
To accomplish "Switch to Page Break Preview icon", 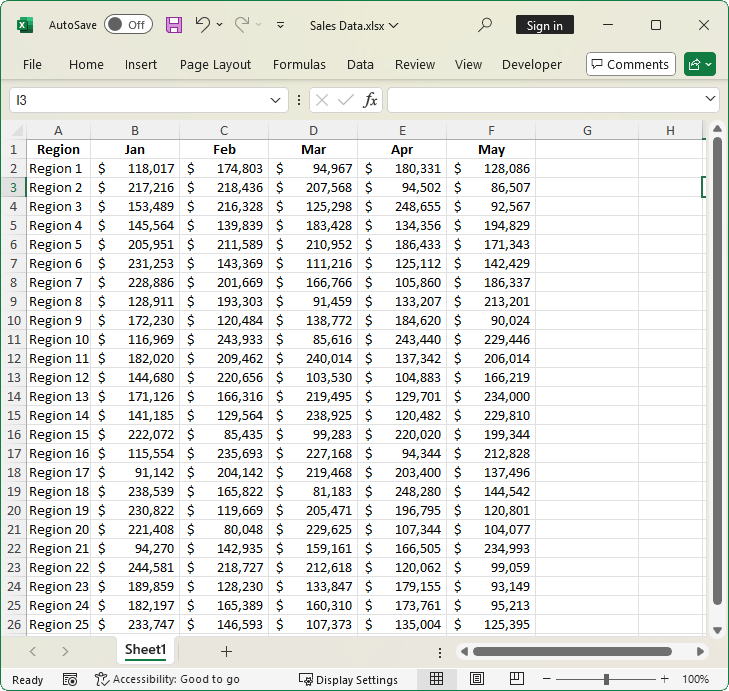I will coord(517,679).
